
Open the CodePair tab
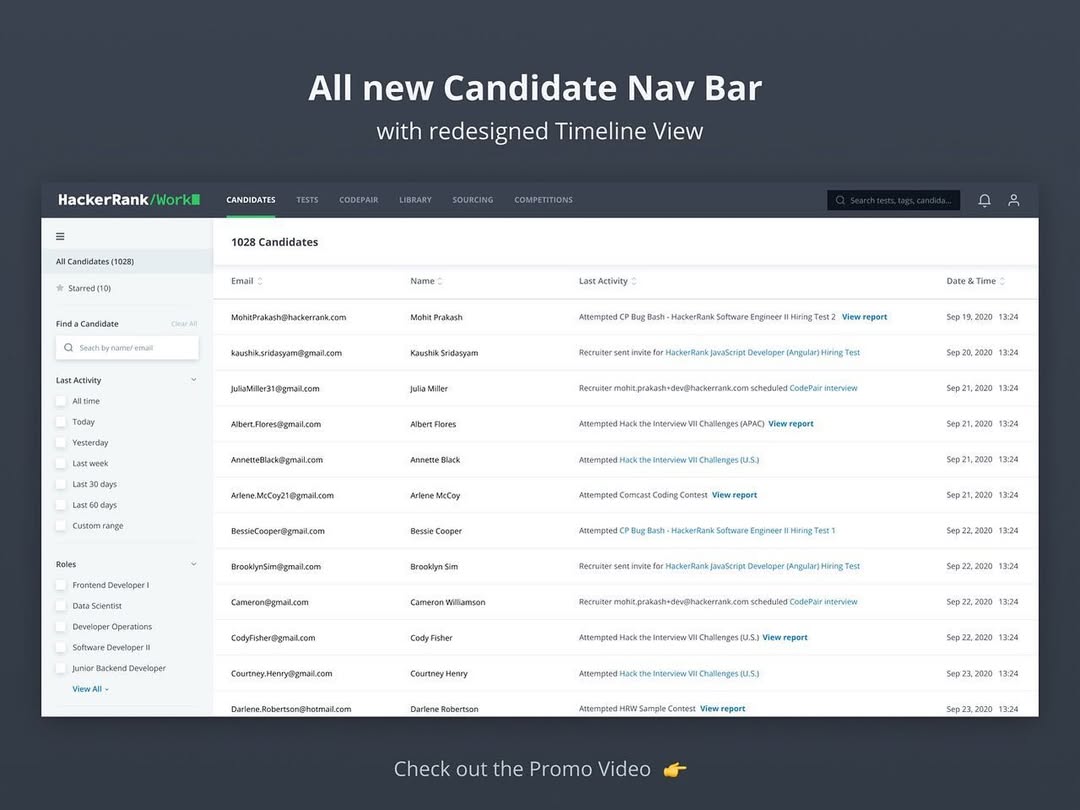[358, 200]
